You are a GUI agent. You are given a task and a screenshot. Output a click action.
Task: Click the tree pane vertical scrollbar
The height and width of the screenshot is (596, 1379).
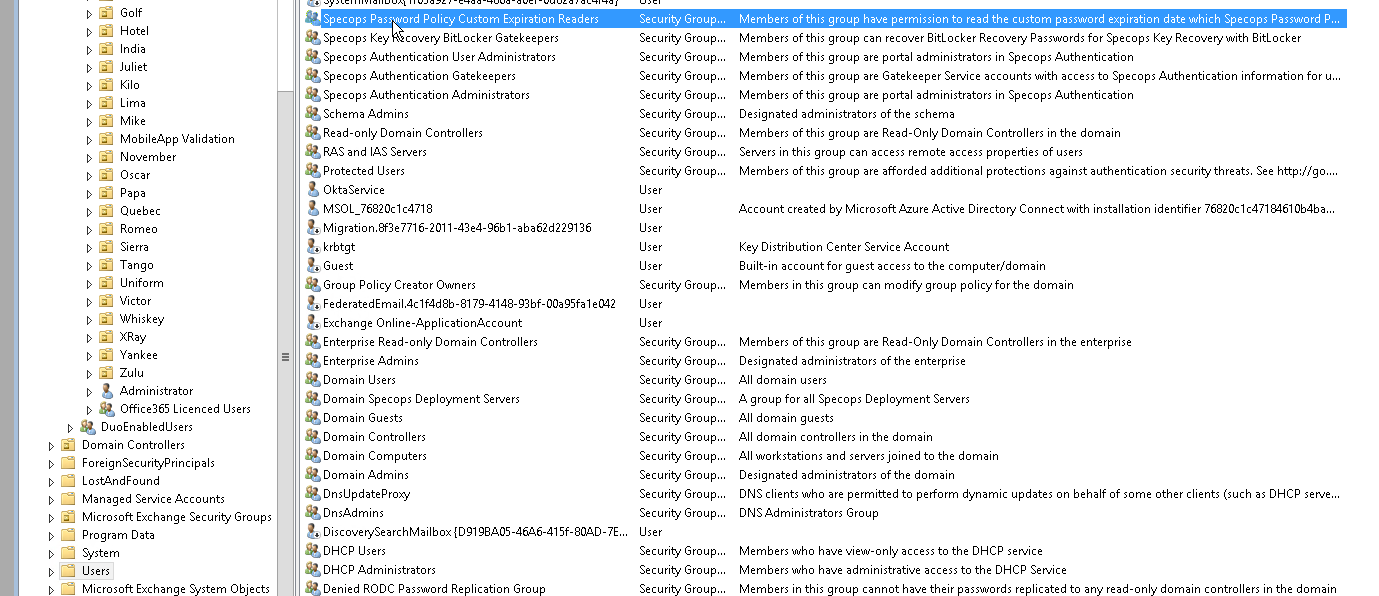pos(286,298)
